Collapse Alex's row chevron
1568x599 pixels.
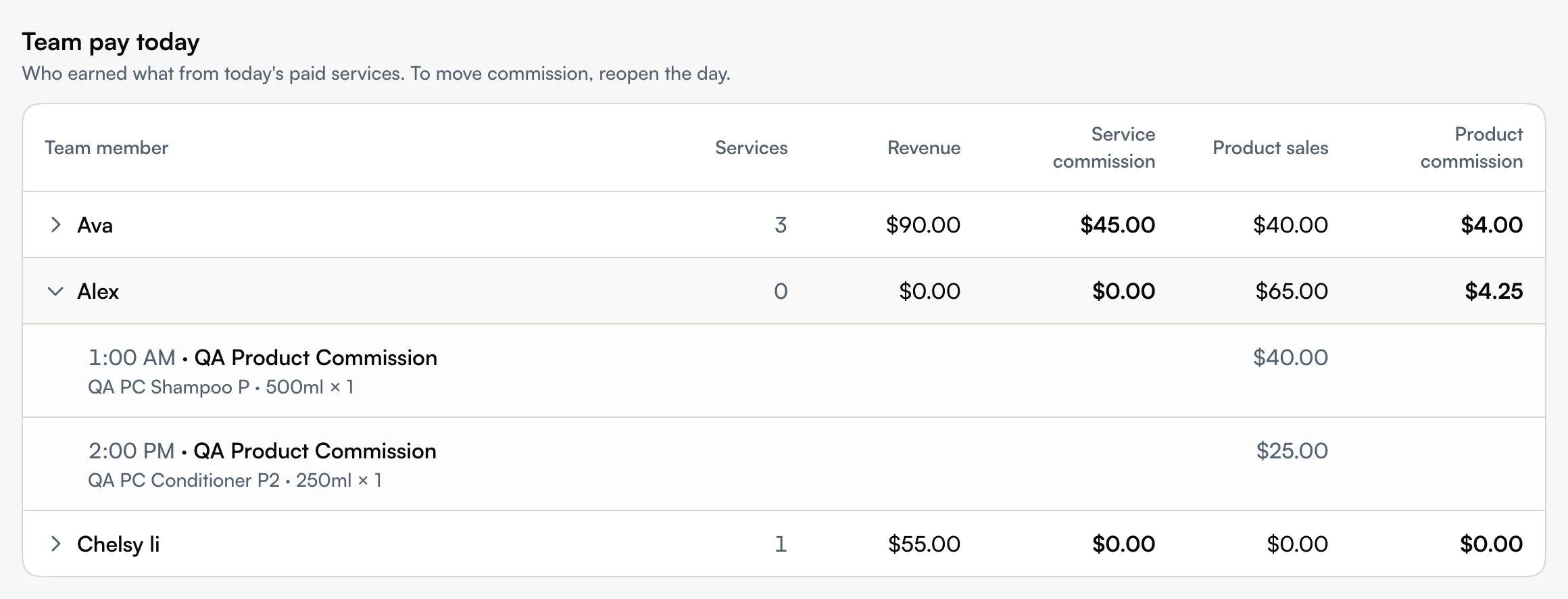(55, 291)
